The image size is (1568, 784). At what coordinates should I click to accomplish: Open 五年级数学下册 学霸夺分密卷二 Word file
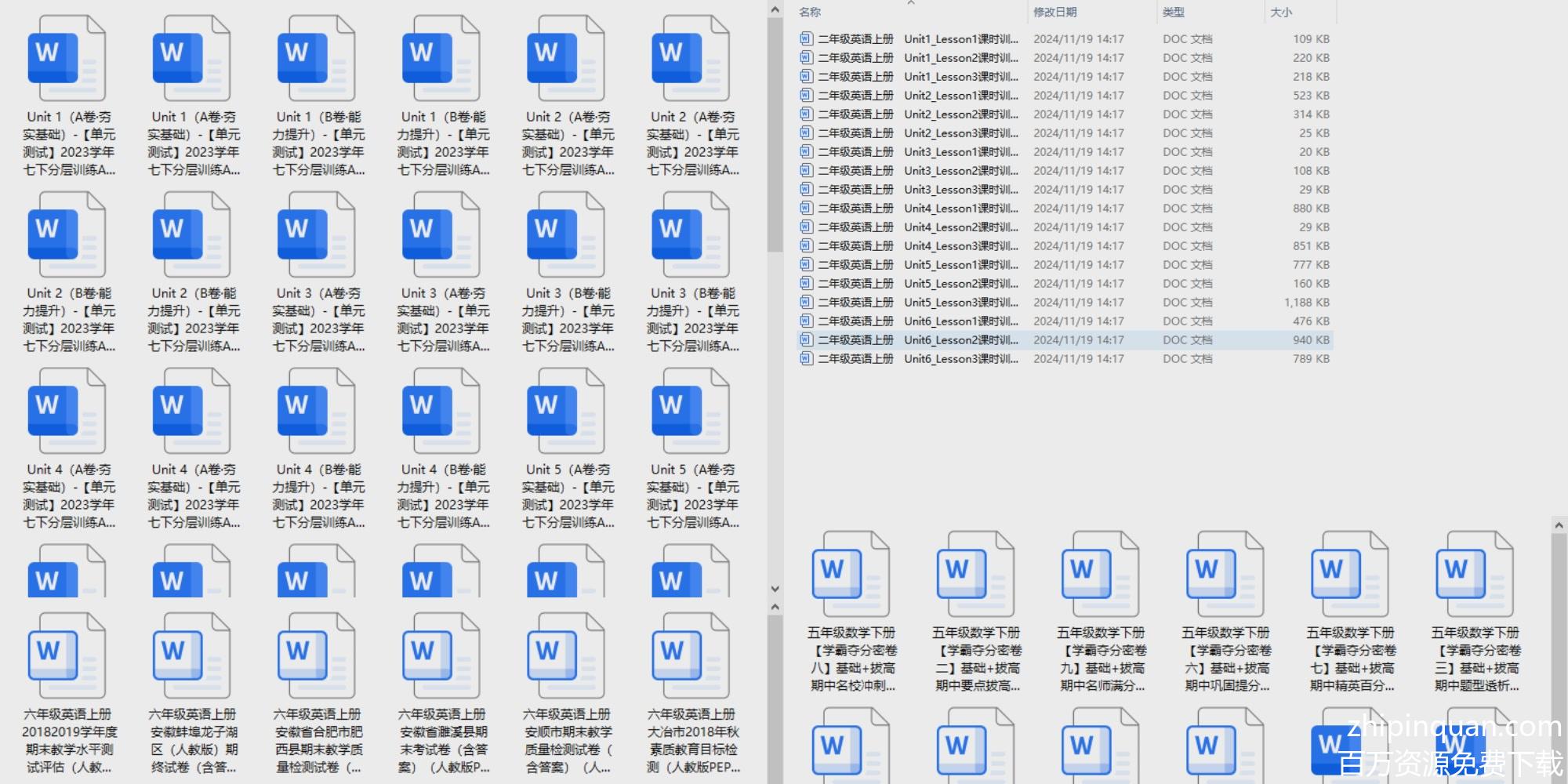(x=975, y=575)
